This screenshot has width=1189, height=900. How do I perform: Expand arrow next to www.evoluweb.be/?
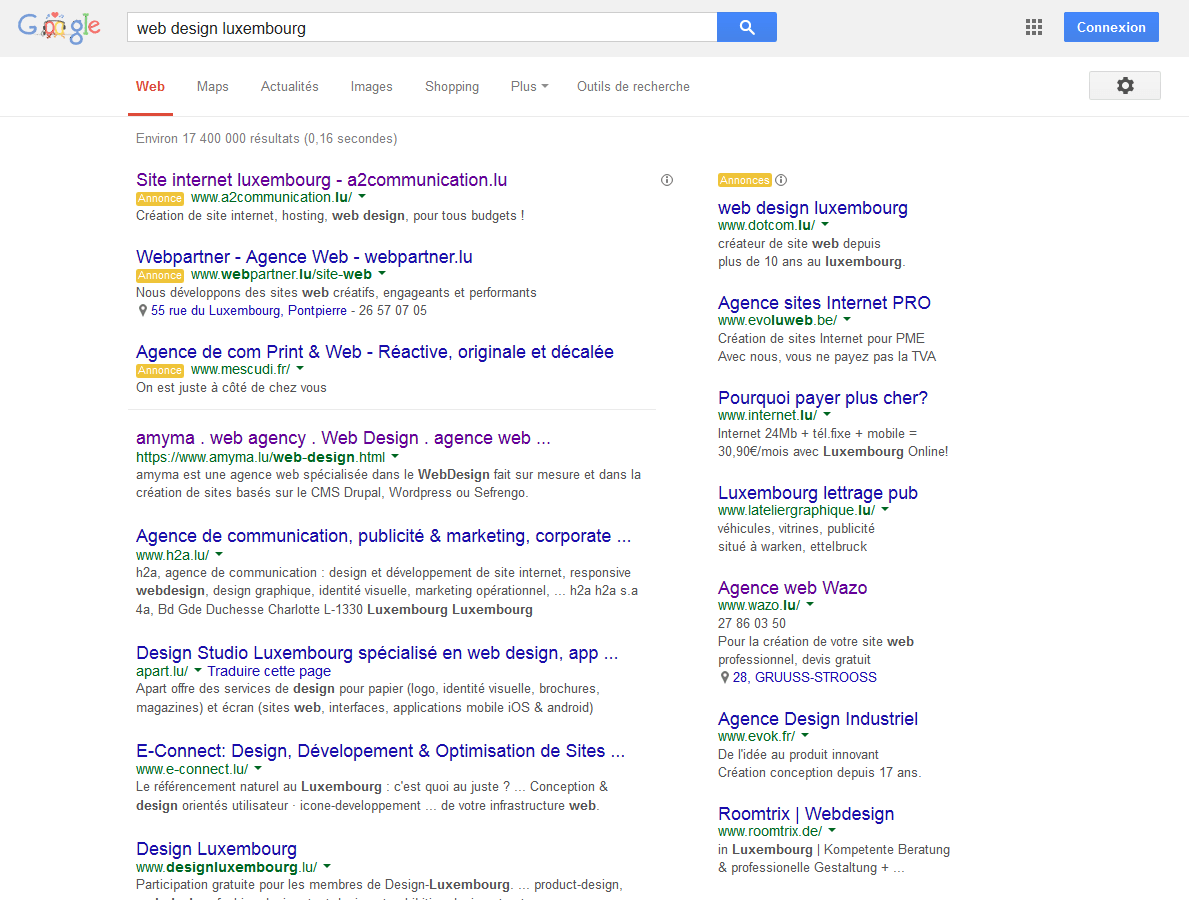[x=847, y=319]
